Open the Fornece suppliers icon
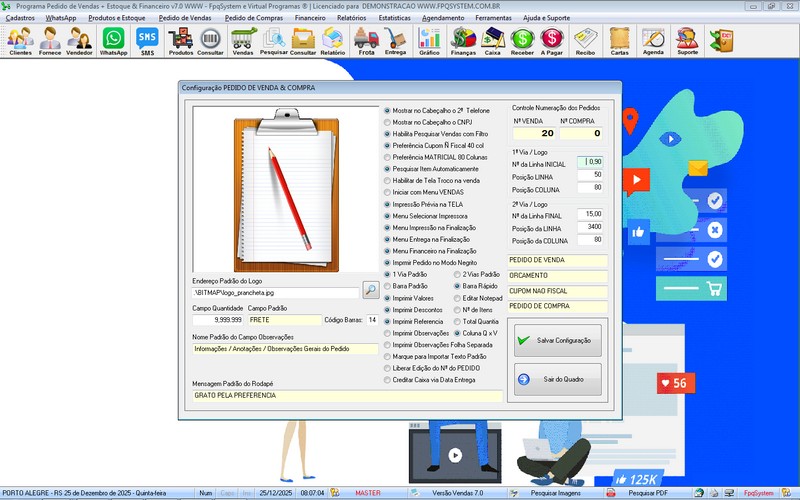Image resolution: width=800 pixels, height=500 pixels. (x=50, y=41)
